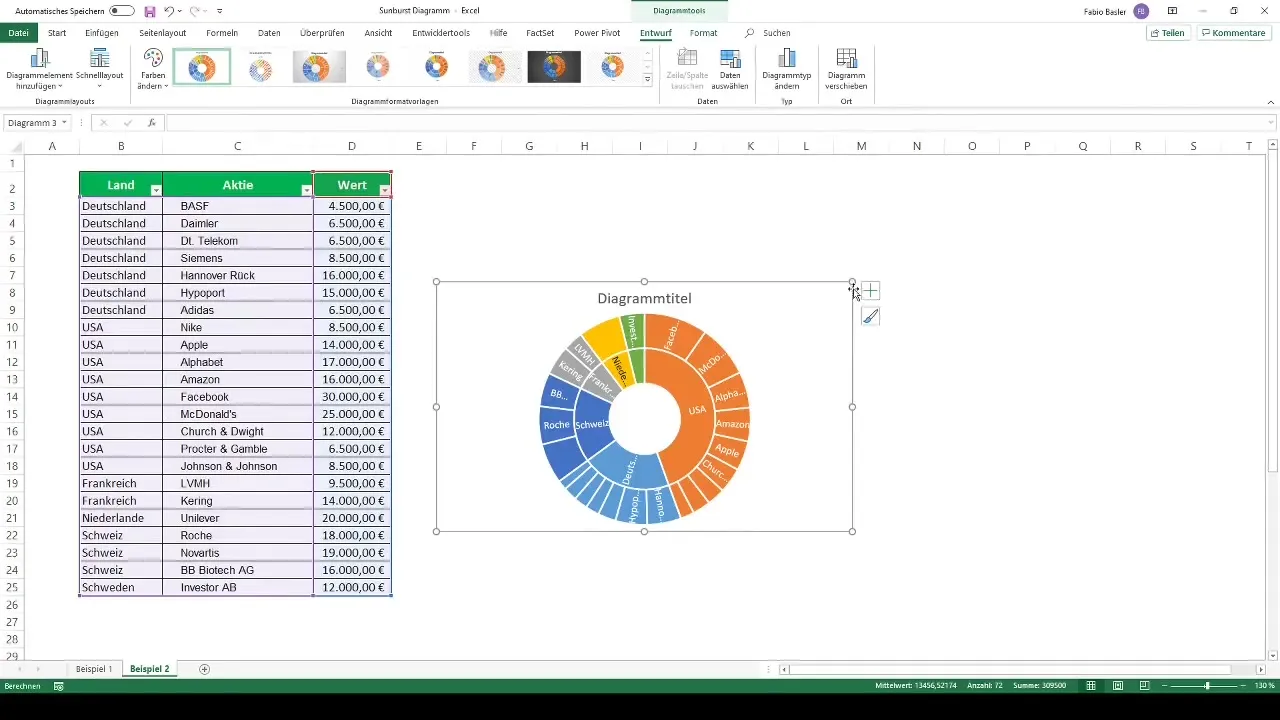Select Beispiel 1 sheet tab

tap(94, 669)
